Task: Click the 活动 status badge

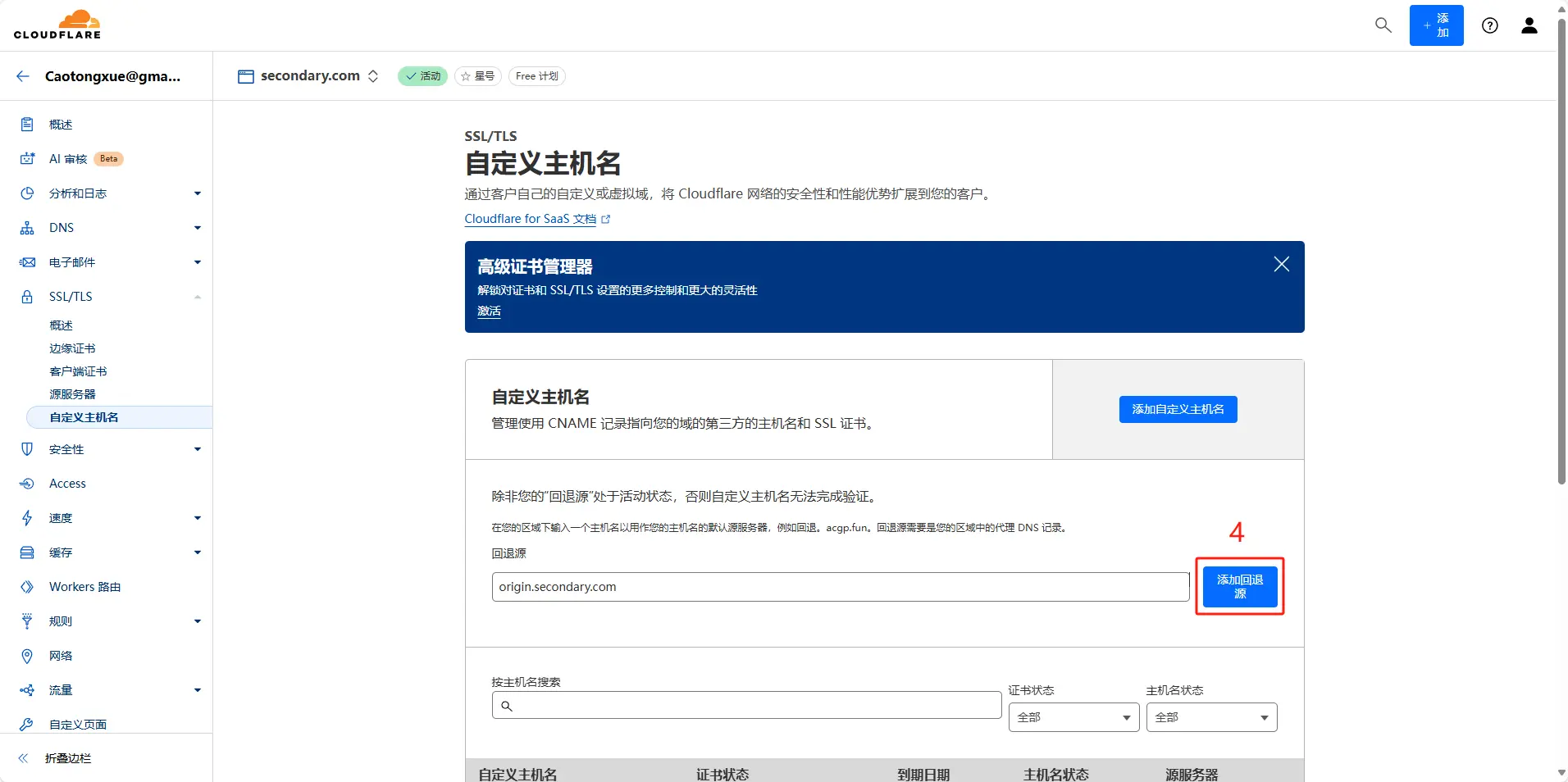Action: point(422,76)
